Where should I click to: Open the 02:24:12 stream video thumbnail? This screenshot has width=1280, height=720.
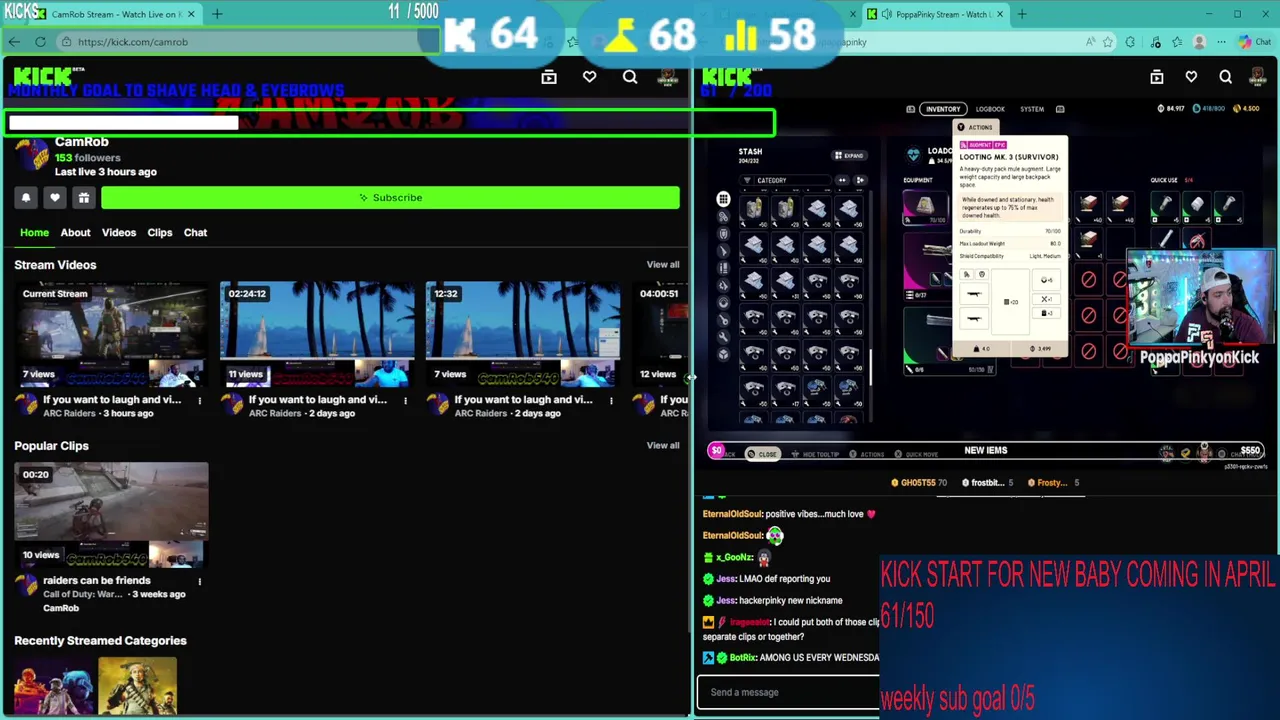point(317,334)
